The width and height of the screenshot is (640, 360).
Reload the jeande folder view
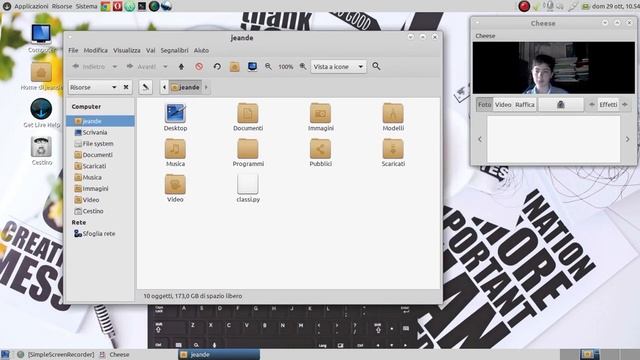click(217, 67)
